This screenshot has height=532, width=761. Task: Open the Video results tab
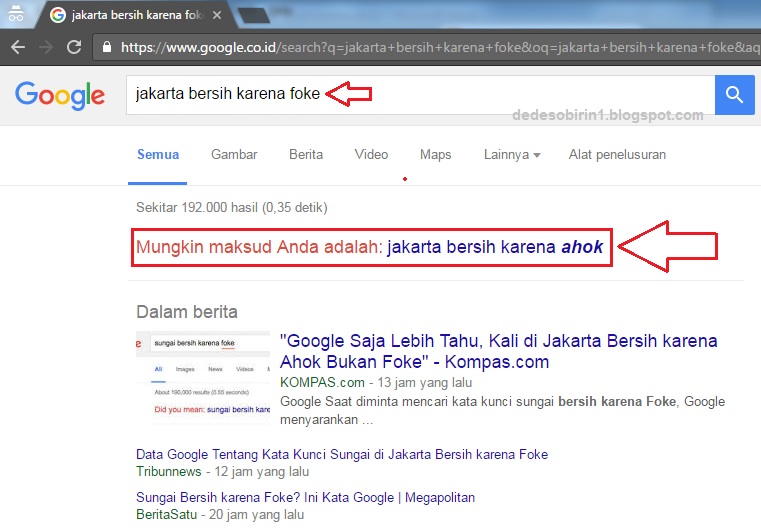pos(371,154)
